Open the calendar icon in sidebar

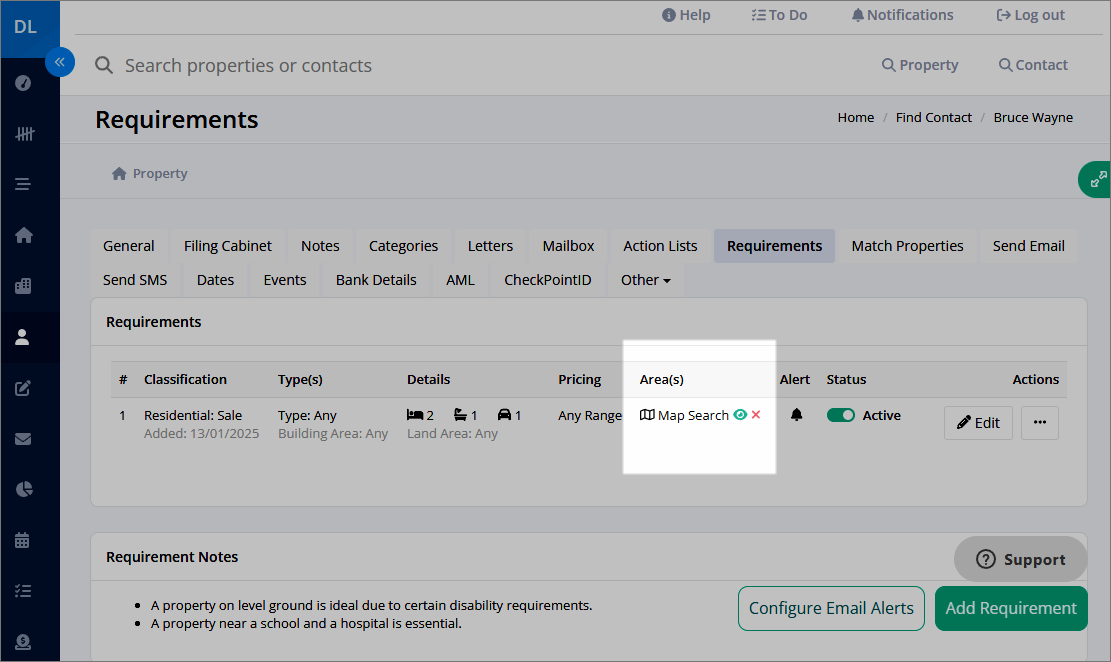(23, 540)
